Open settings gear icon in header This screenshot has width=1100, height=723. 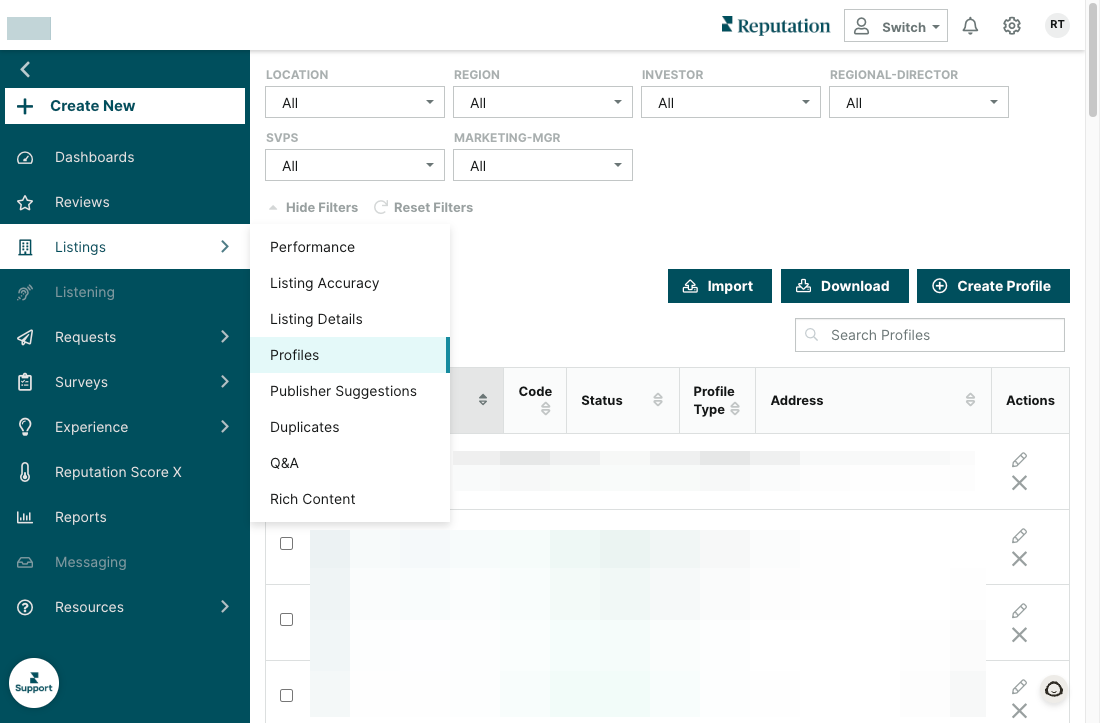[1012, 26]
